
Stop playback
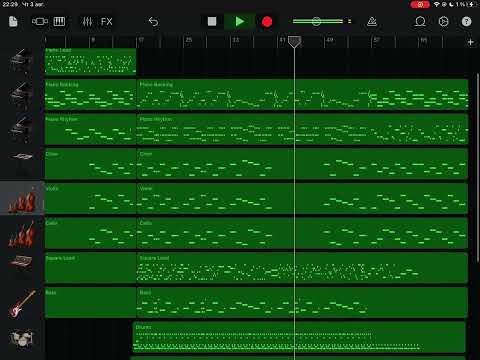pos(212,22)
